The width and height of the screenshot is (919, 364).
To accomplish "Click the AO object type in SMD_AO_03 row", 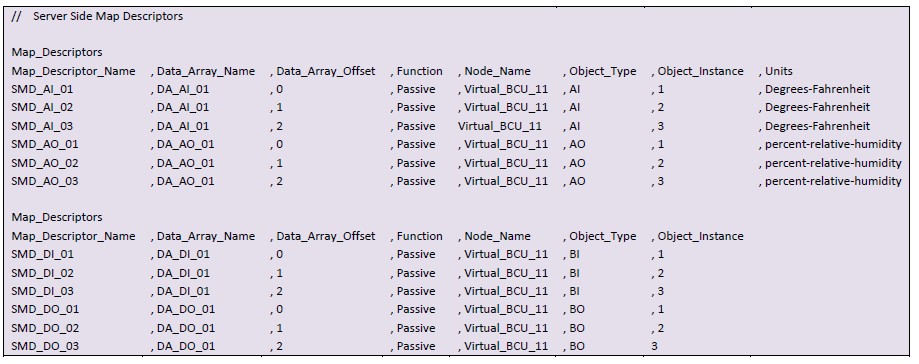I will pos(577,181).
